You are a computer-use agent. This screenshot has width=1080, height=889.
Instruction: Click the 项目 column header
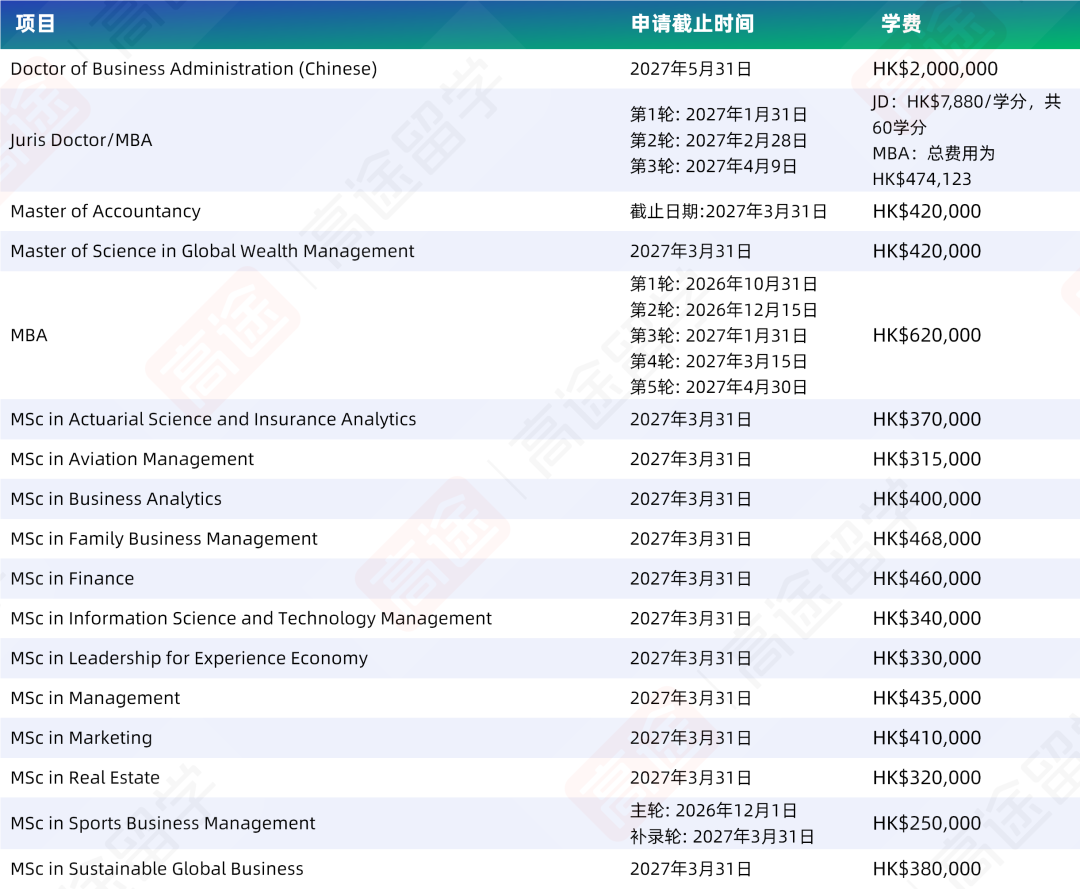[35, 24]
